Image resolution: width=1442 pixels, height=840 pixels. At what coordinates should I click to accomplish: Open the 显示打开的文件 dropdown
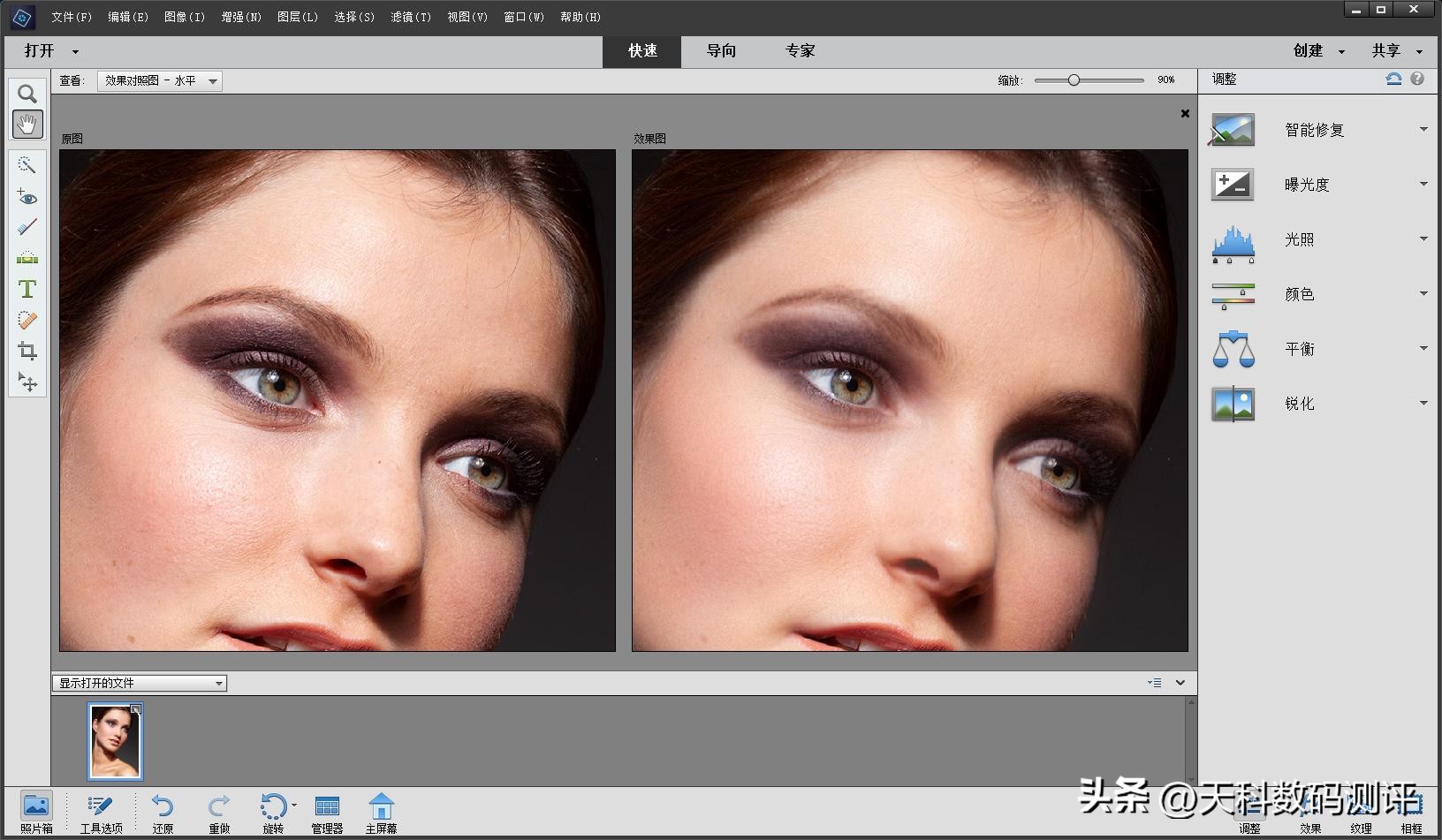(x=140, y=683)
